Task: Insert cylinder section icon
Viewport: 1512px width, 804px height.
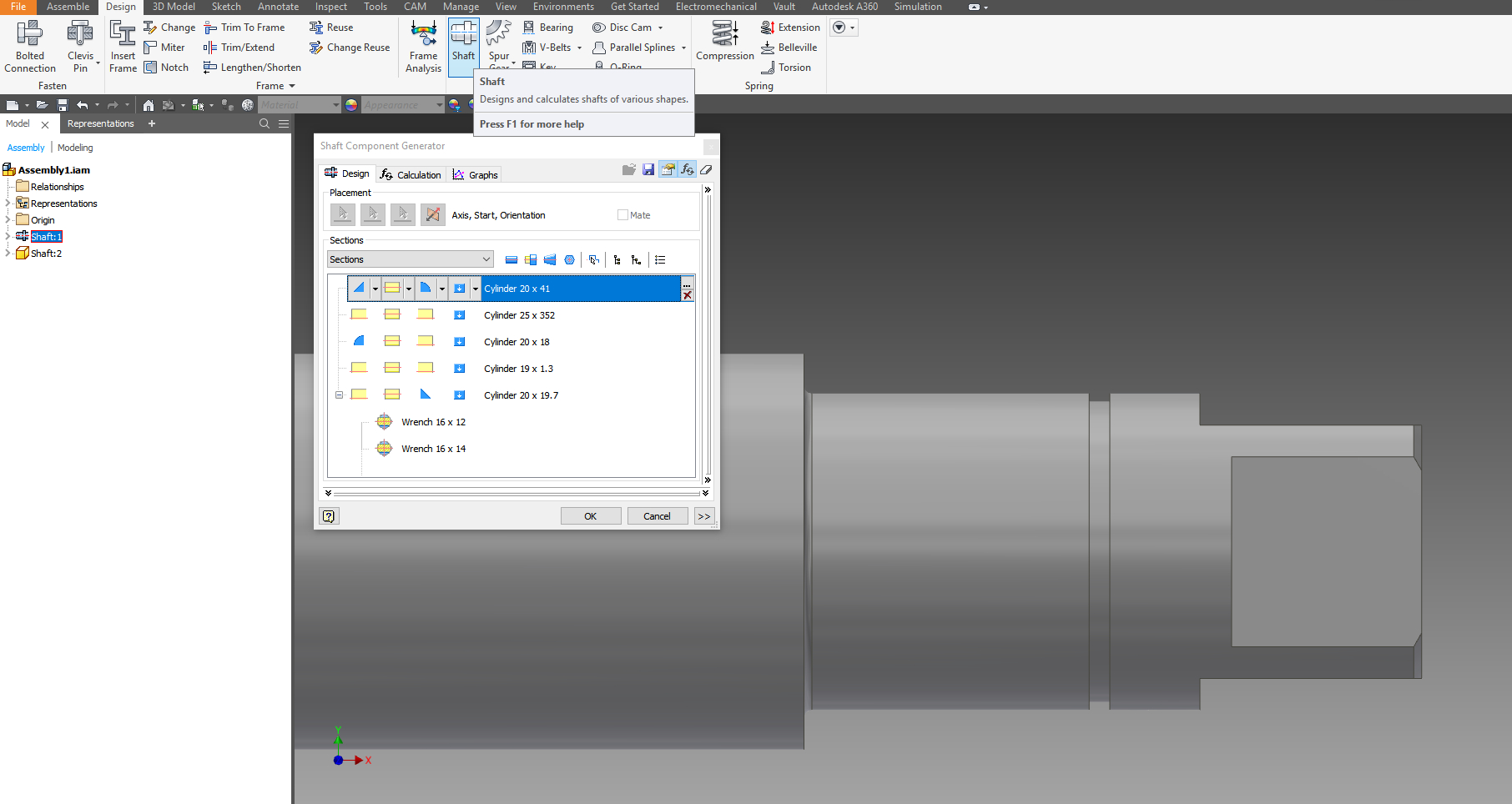Action: point(512,259)
